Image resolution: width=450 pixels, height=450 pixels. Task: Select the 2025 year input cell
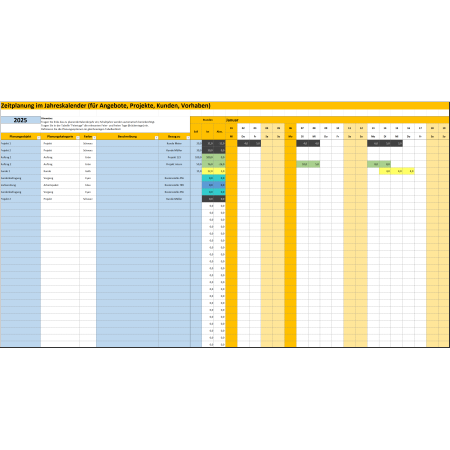pos(20,120)
